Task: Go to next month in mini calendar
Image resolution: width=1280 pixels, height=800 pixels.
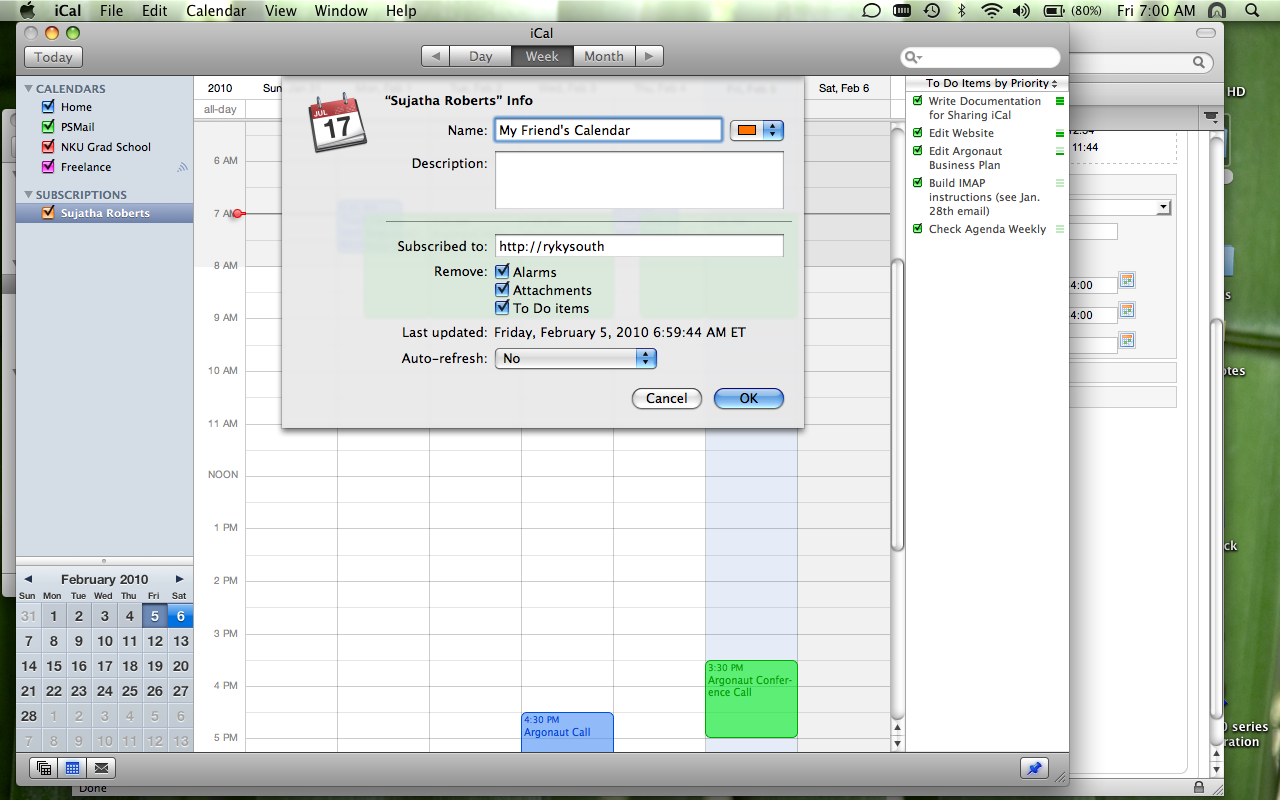Action: click(180, 579)
